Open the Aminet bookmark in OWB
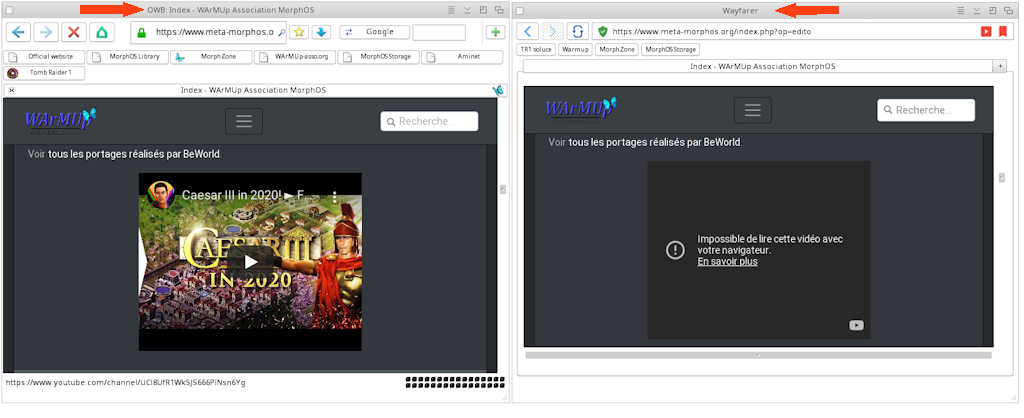1024x418 pixels. (x=462, y=57)
